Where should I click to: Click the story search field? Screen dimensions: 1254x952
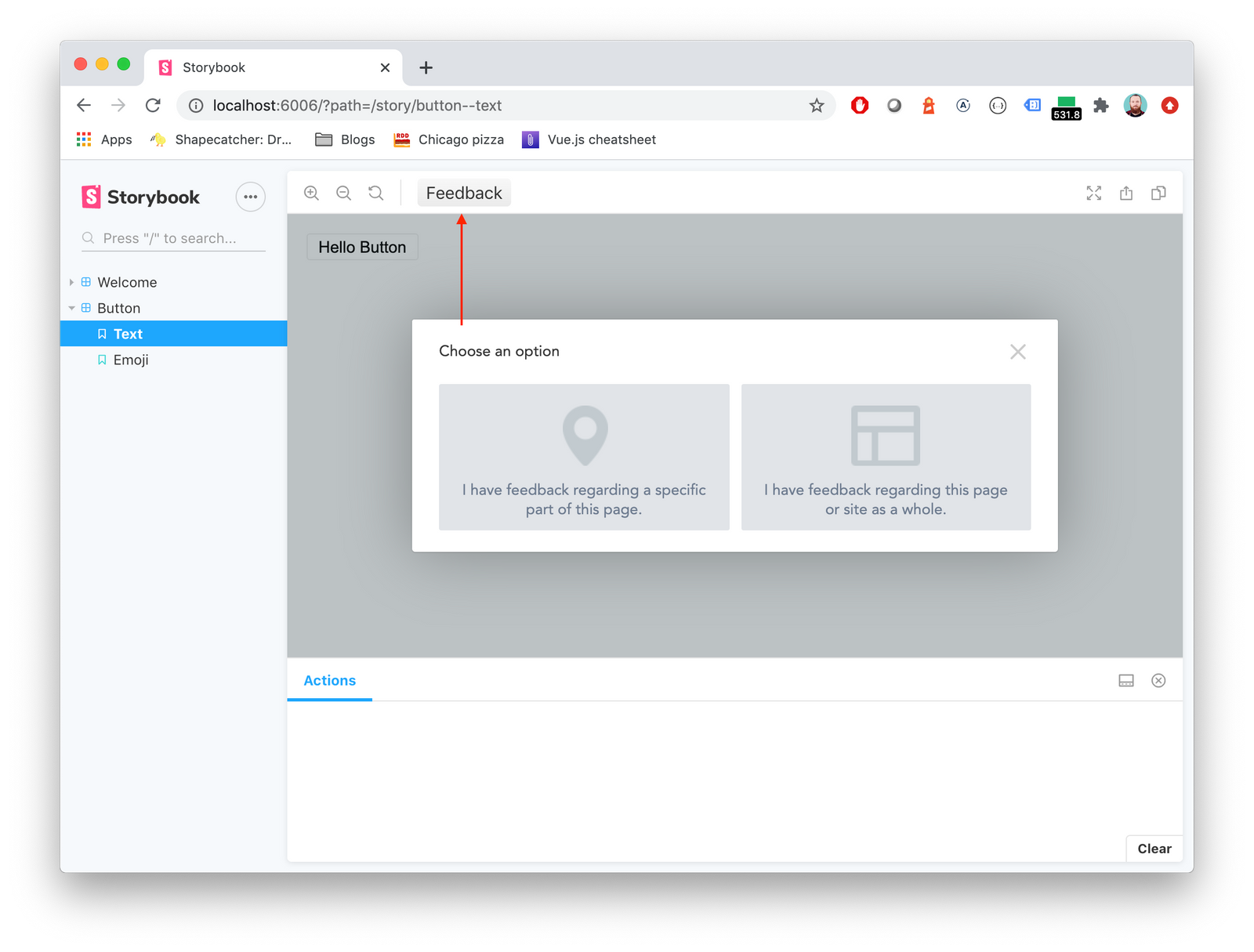(172, 237)
